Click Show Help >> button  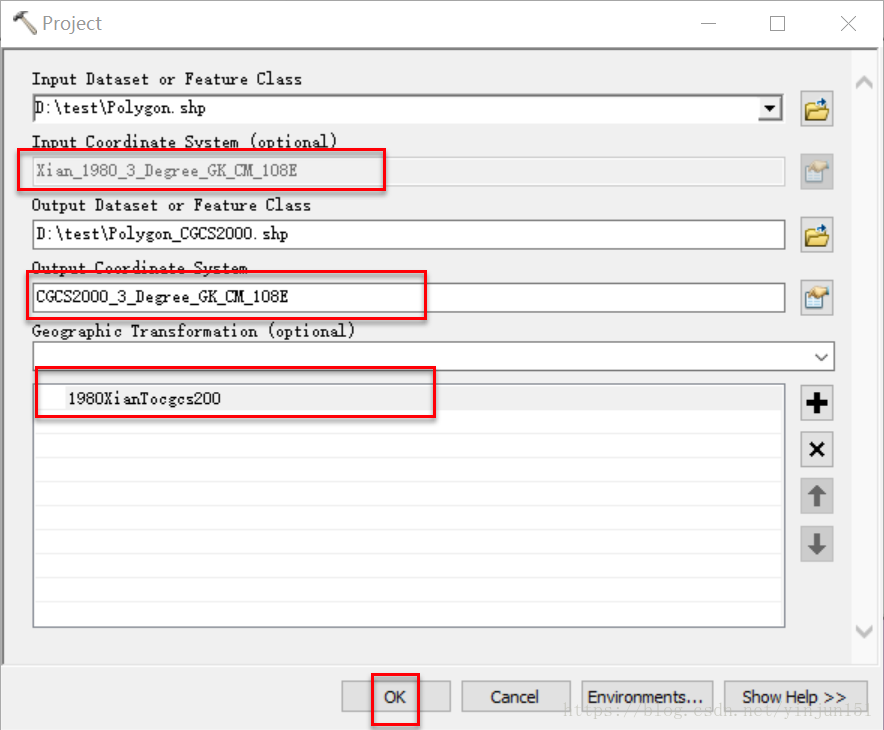point(795,697)
